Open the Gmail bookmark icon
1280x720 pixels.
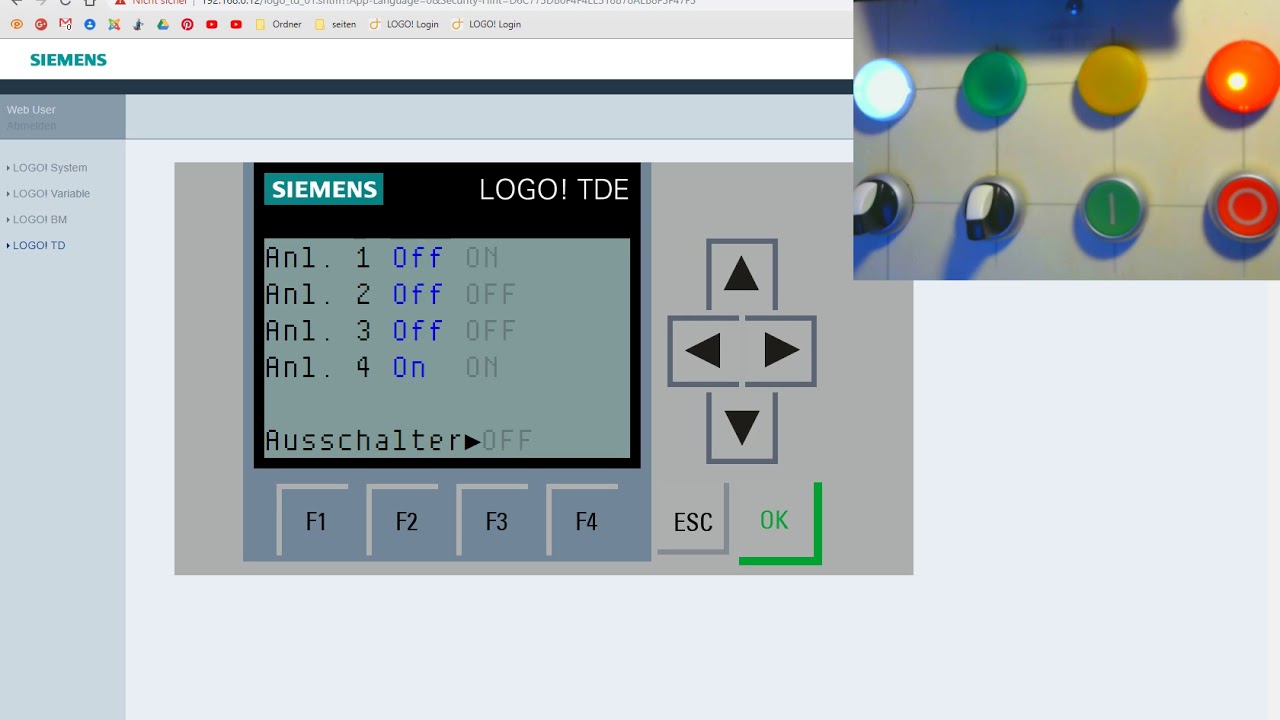tap(65, 24)
